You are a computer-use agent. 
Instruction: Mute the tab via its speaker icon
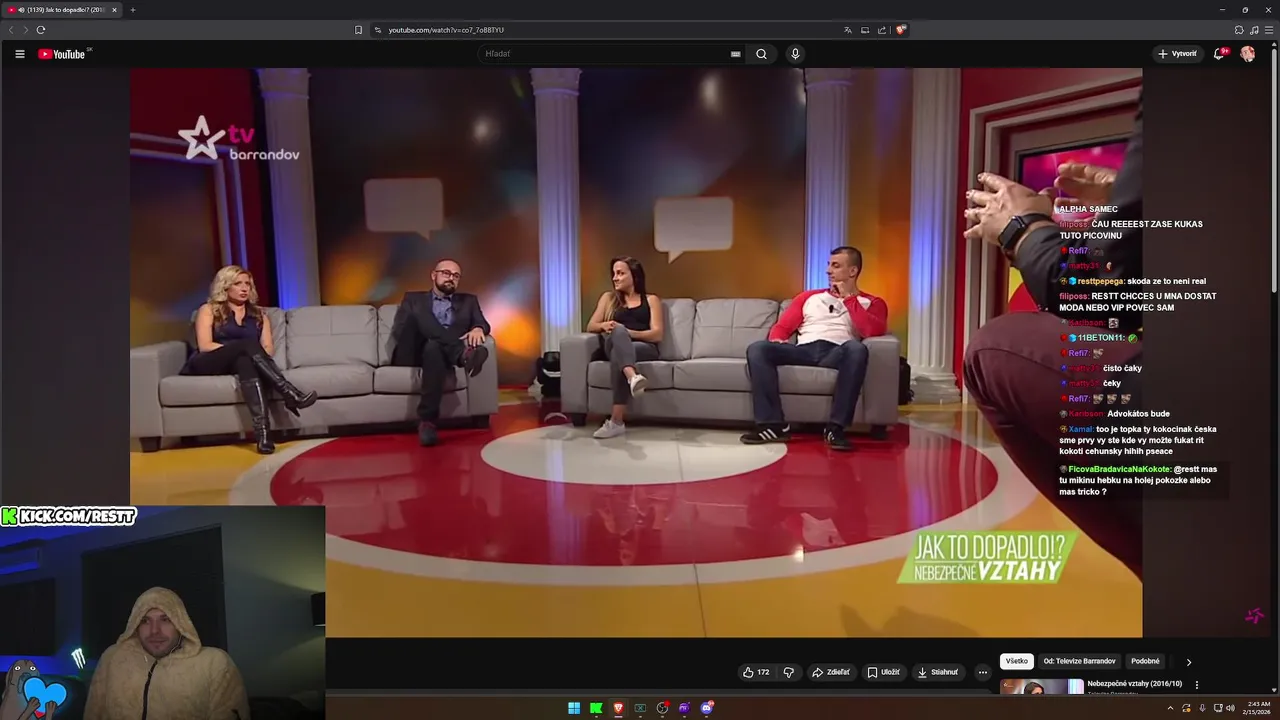click(21, 10)
